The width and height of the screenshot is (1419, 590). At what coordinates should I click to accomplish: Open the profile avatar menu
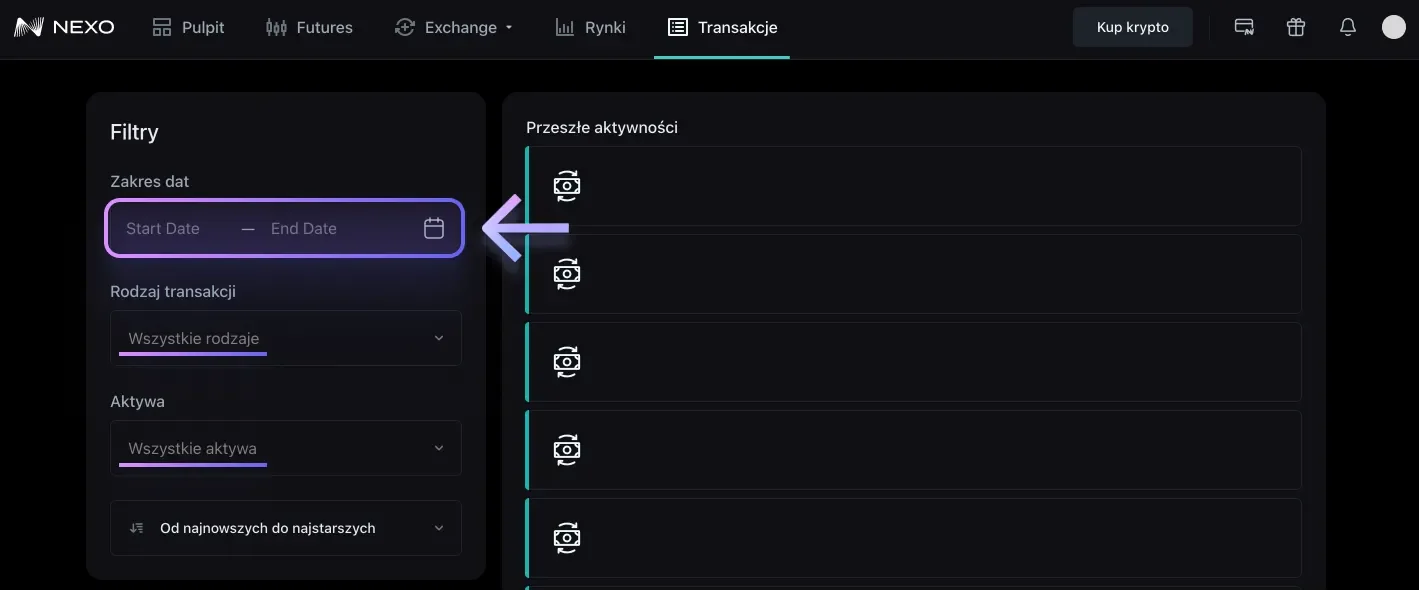pyautogui.click(x=1394, y=27)
